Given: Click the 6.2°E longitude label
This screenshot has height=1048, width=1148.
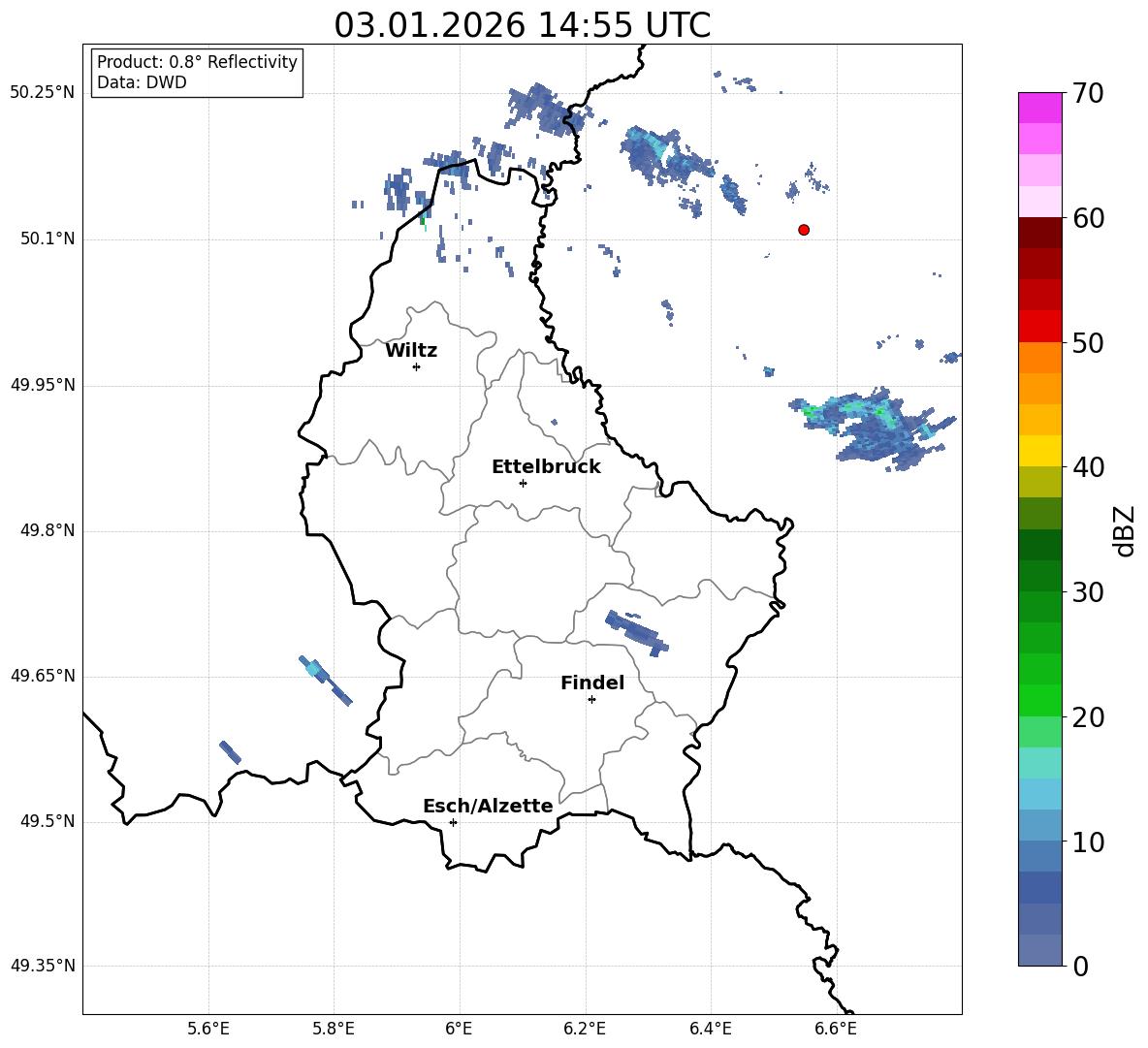Looking at the screenshot, I should tap(585, 1029).
